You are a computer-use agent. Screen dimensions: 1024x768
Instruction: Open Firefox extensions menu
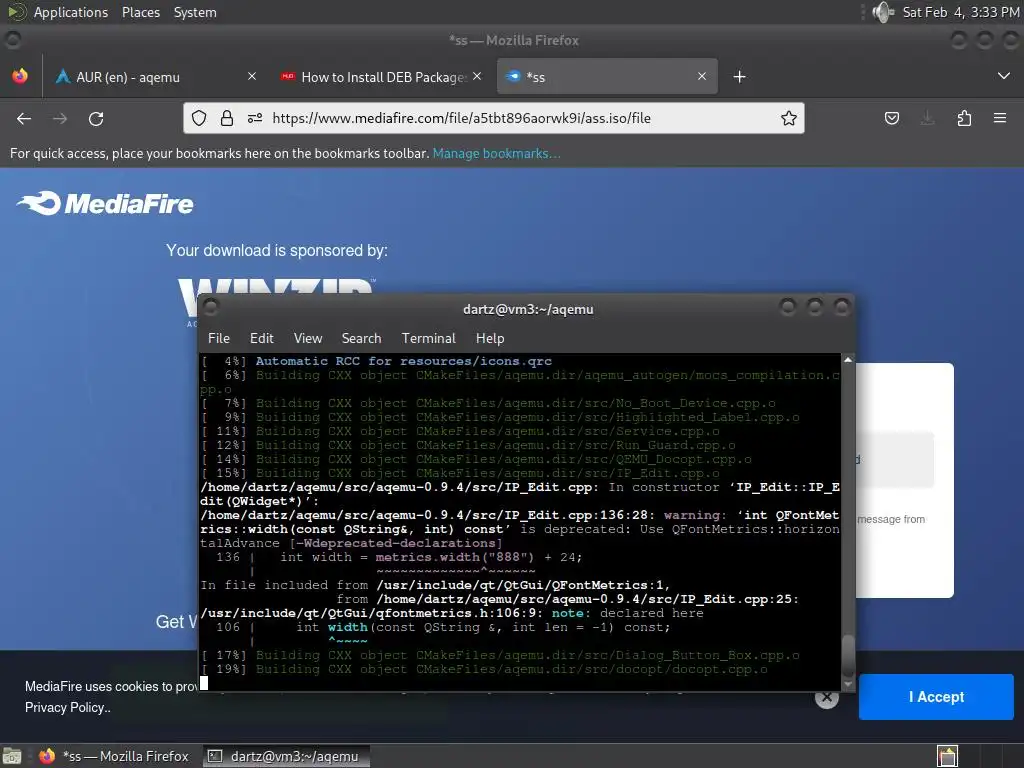click(x=964, y=118)
